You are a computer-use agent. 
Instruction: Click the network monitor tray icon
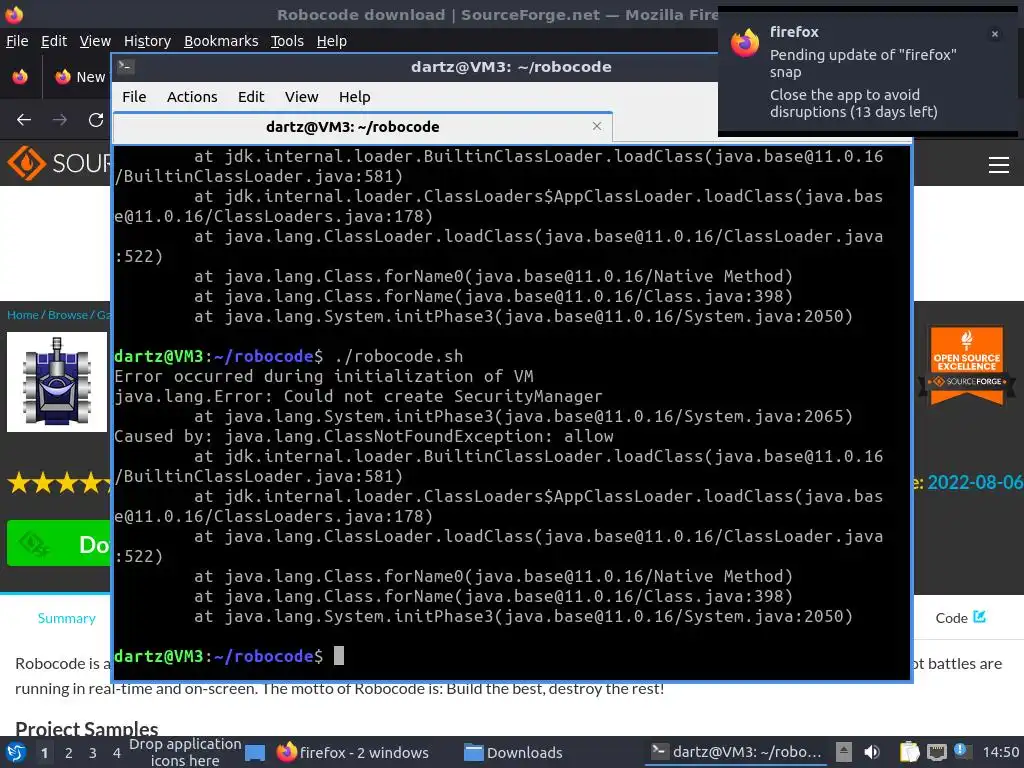936,752
